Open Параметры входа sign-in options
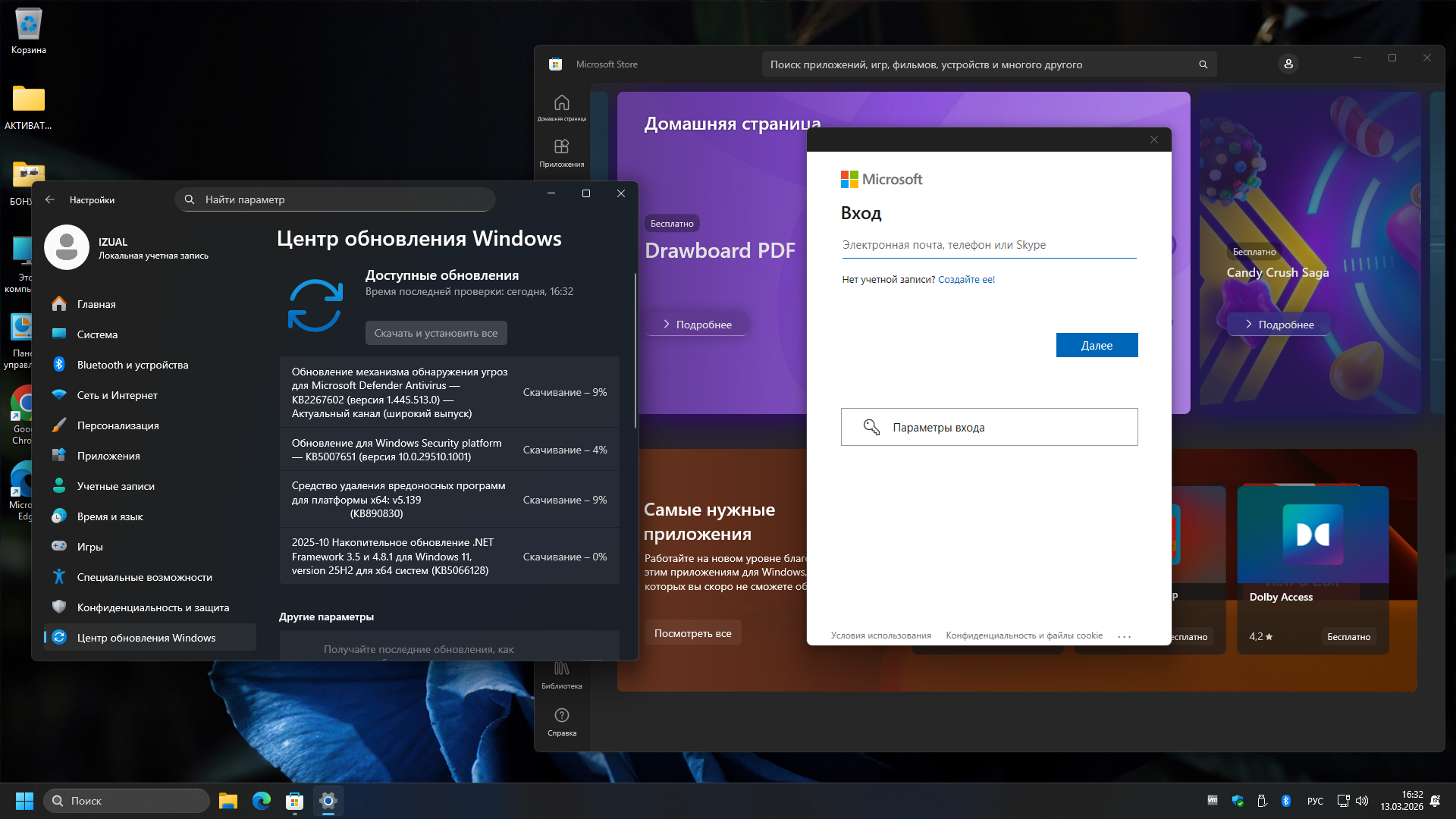 tap(988, 427)
